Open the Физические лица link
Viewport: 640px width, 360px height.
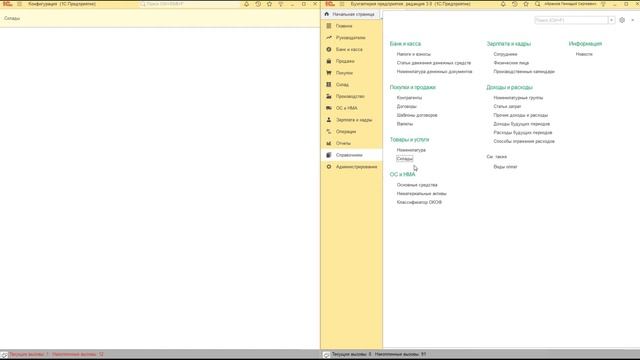(511, 63)
